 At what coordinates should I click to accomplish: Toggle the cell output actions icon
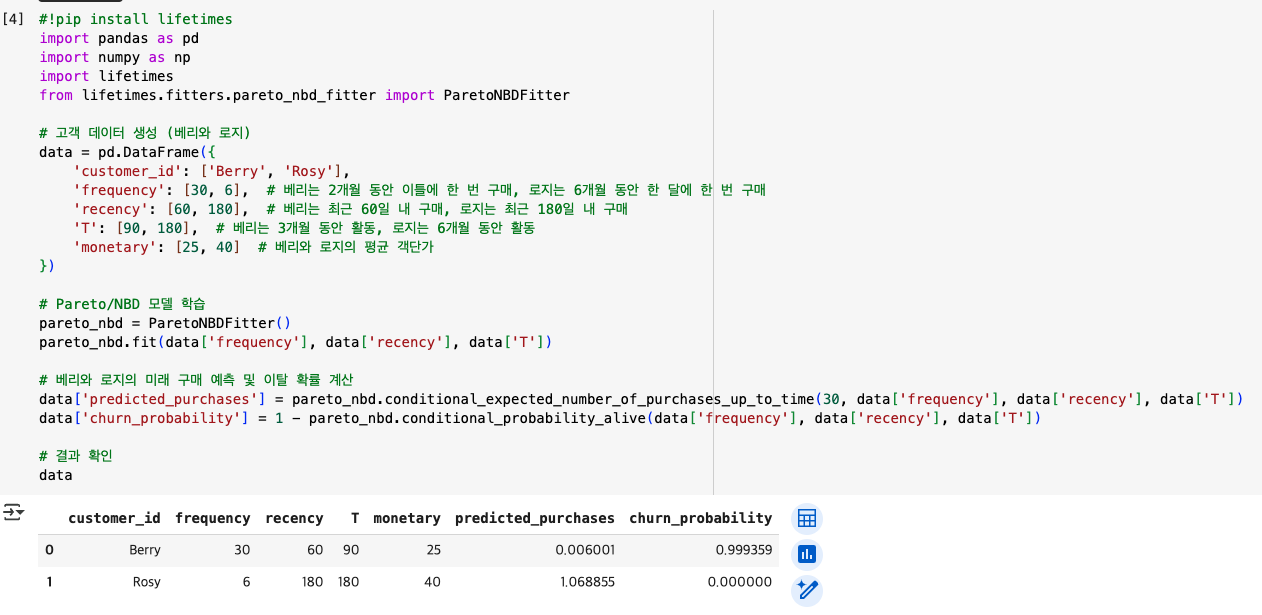point(13,511)
